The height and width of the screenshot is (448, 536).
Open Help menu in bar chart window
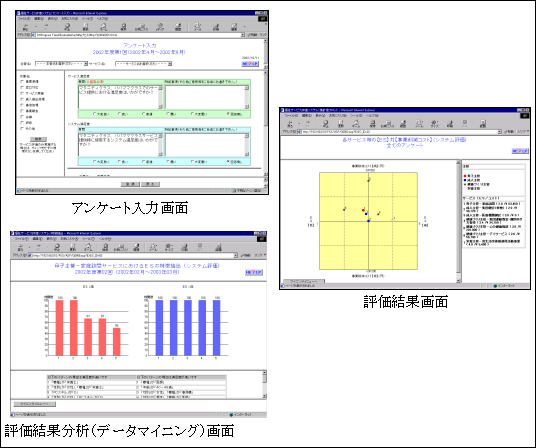[x=105, y=239]
